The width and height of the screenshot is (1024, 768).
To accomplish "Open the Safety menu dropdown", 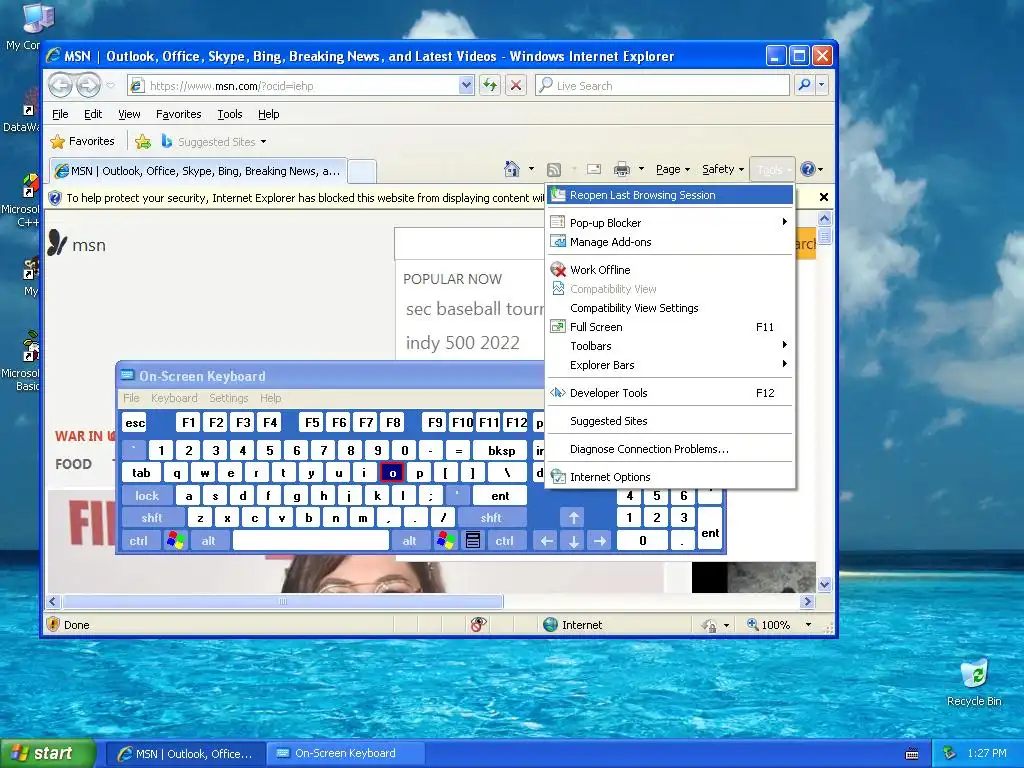I will [x=723, y=169].
